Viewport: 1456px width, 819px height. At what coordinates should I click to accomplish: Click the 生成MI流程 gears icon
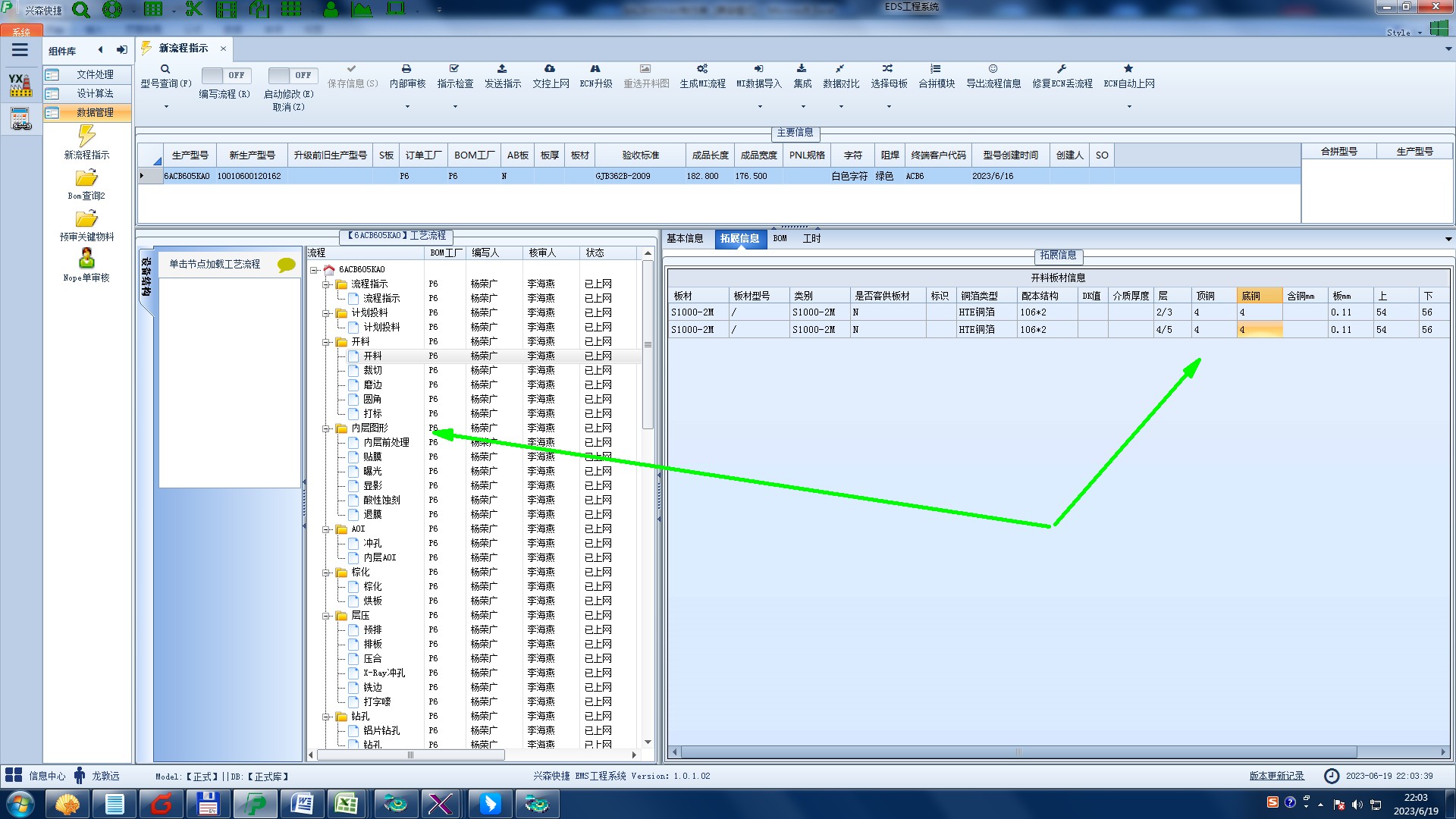click(x=702, y=69)
